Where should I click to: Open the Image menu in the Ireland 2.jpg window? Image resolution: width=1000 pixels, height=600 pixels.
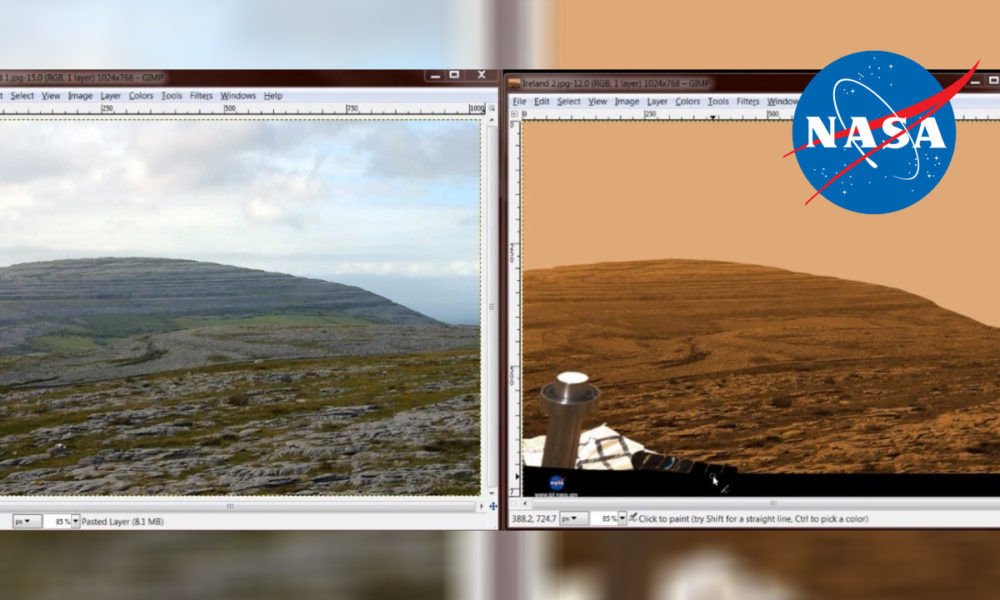[x=627, y=101]
